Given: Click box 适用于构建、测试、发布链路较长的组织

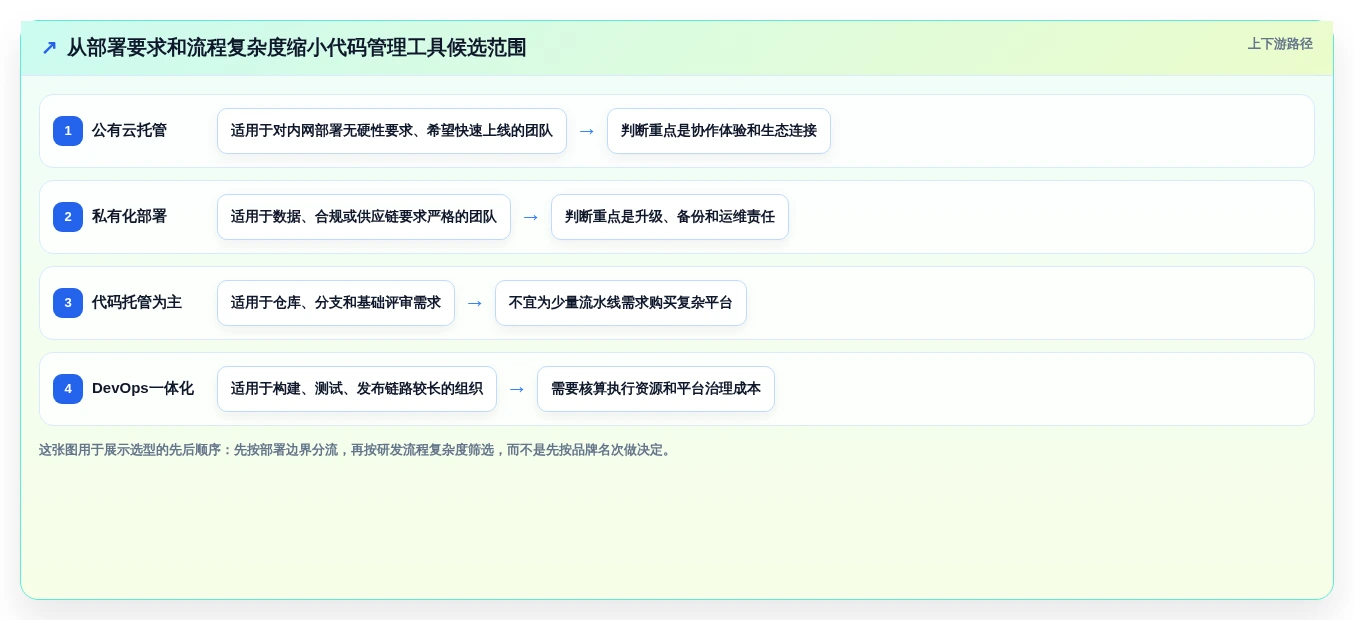Looking at the screenshot, I should pyautogui.click(x=357, y=389).
